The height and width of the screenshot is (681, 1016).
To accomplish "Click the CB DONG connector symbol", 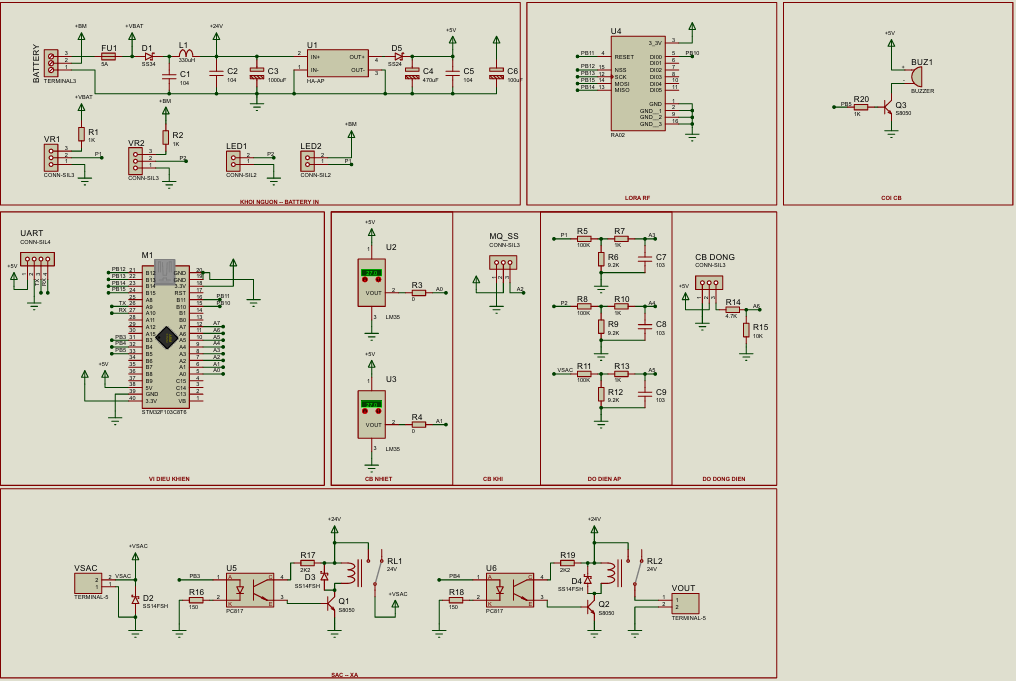I will pos(709,283).
